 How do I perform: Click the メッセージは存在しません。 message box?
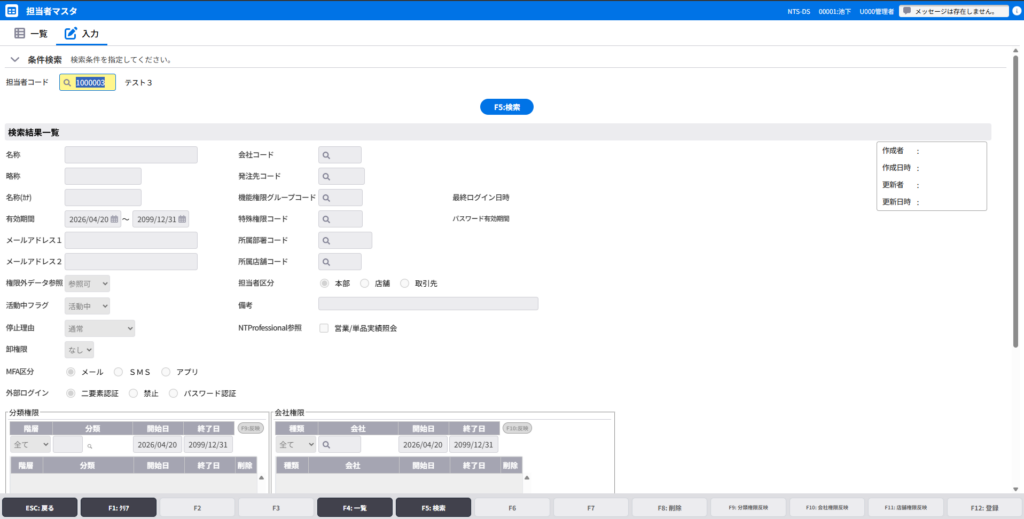(954, 11)
